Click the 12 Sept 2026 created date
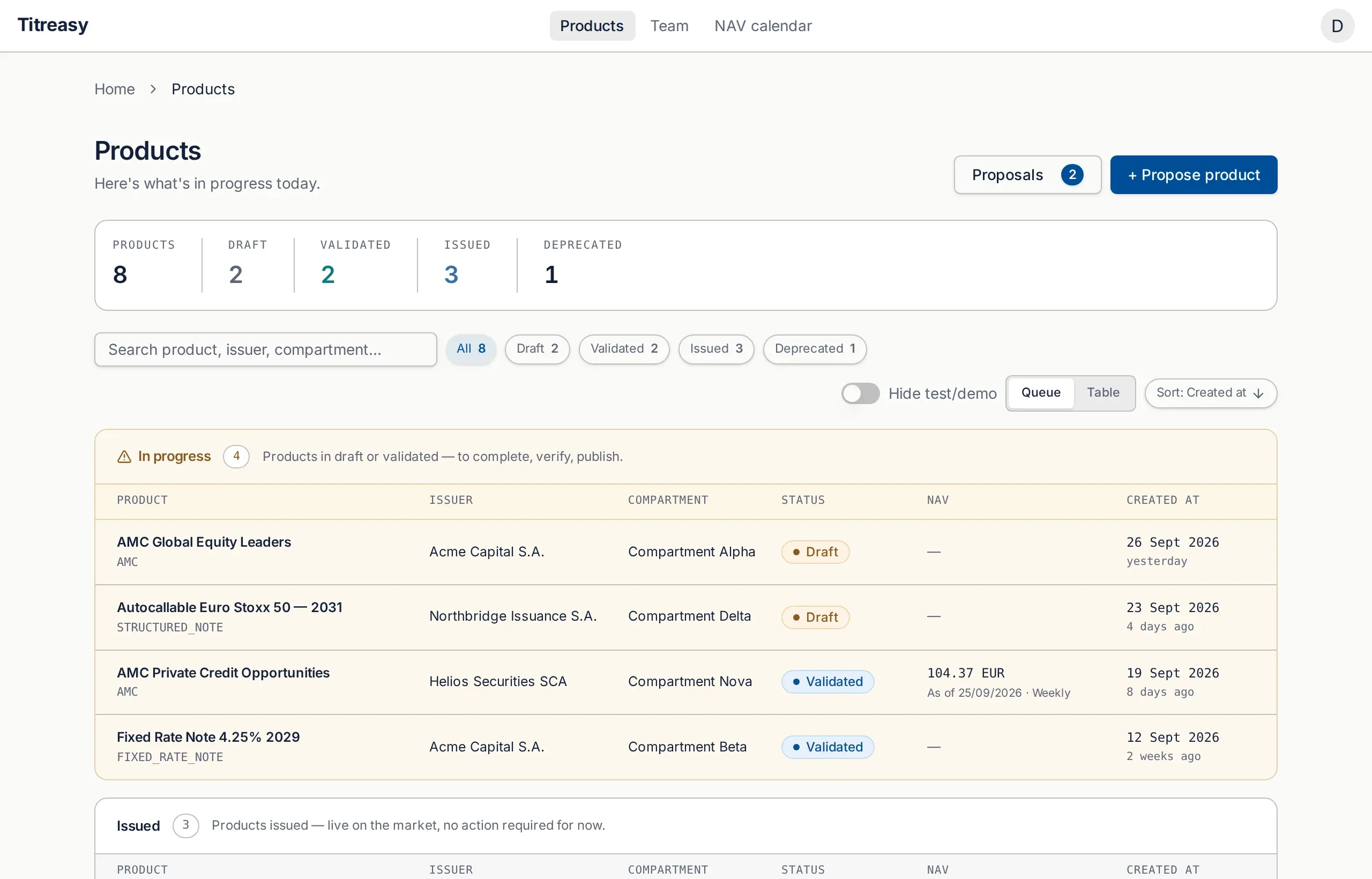 click(1172, 738)
